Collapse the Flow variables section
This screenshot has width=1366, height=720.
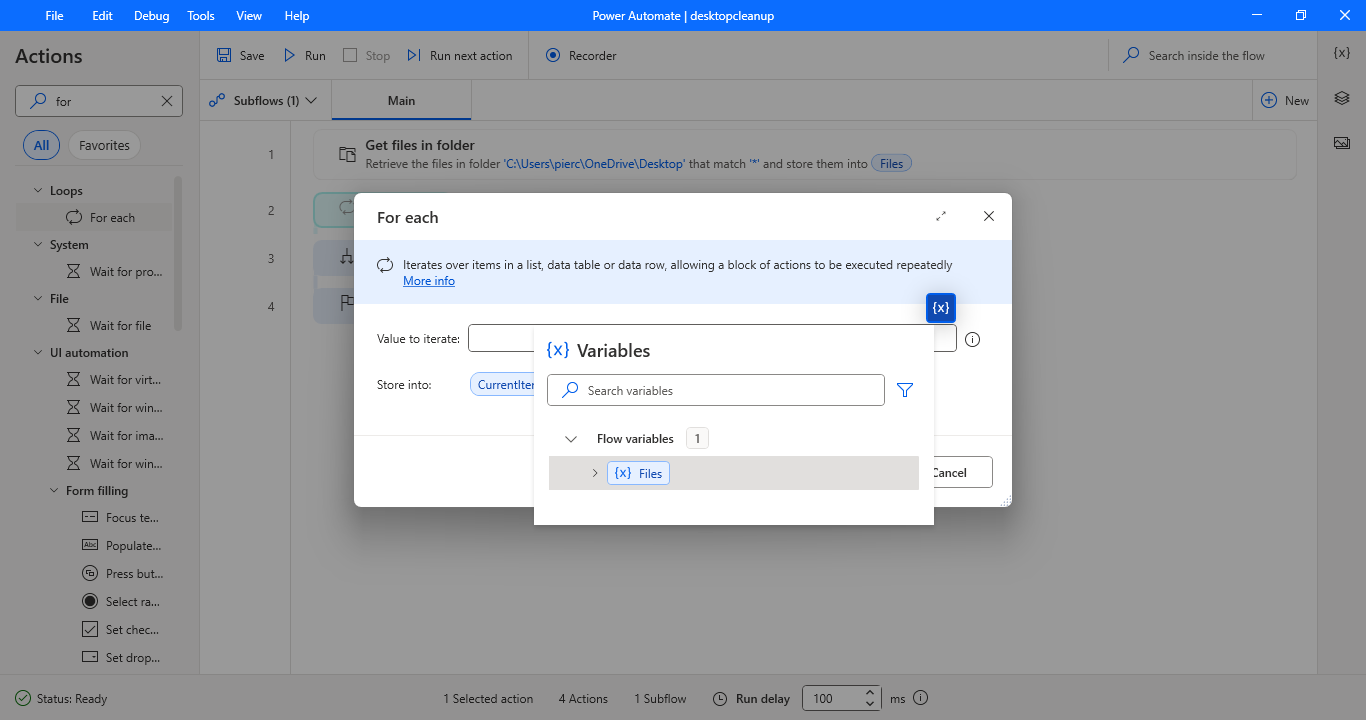tap(571, 439)
